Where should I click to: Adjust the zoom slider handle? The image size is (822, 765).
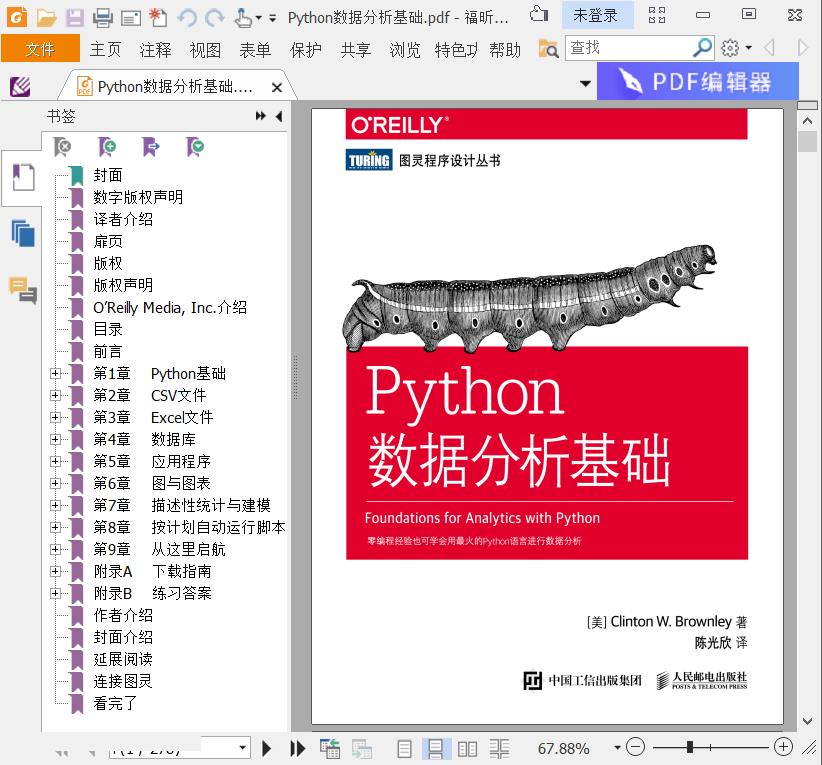(690, 747)
